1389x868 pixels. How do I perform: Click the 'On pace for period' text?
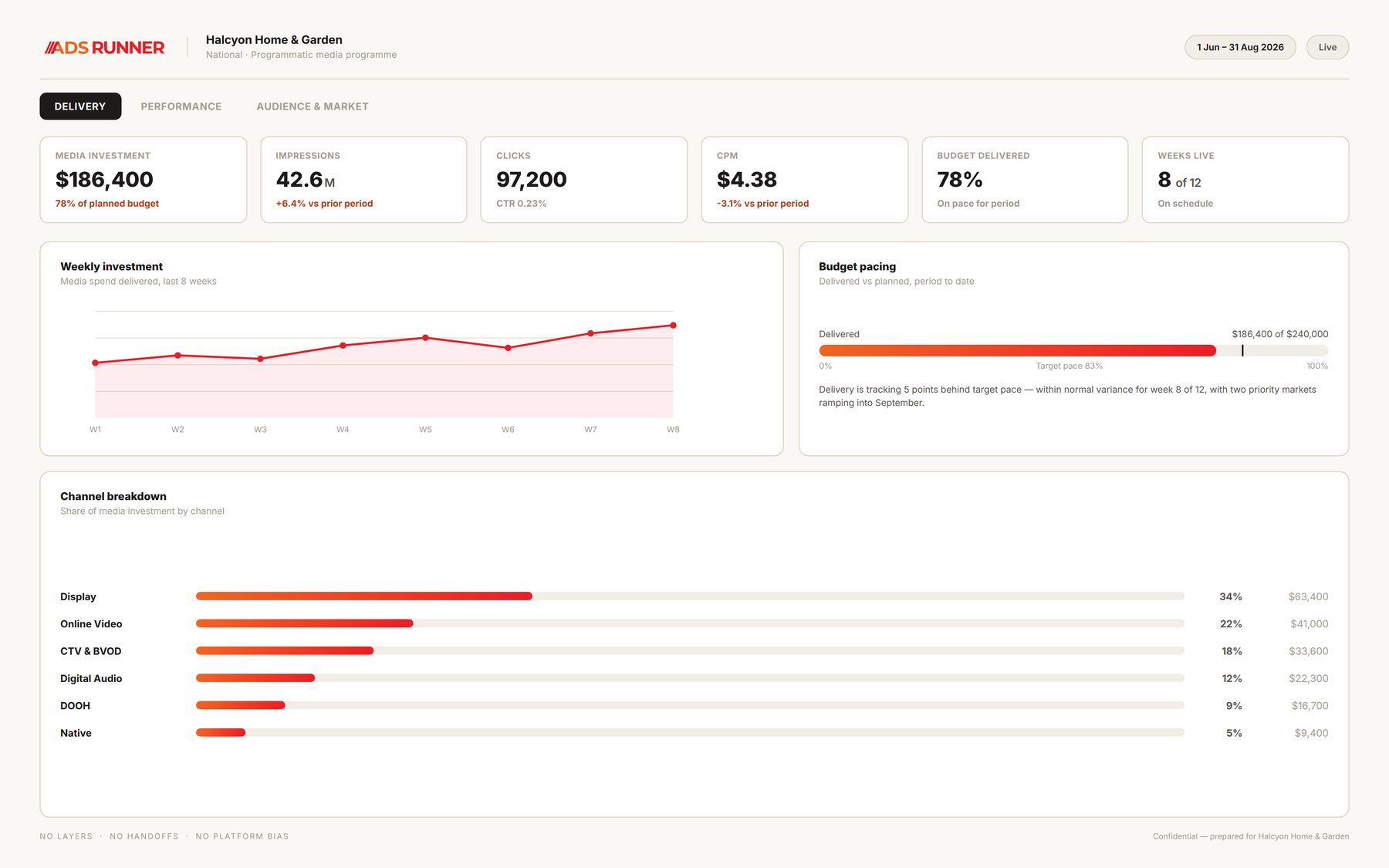point(978,204)
